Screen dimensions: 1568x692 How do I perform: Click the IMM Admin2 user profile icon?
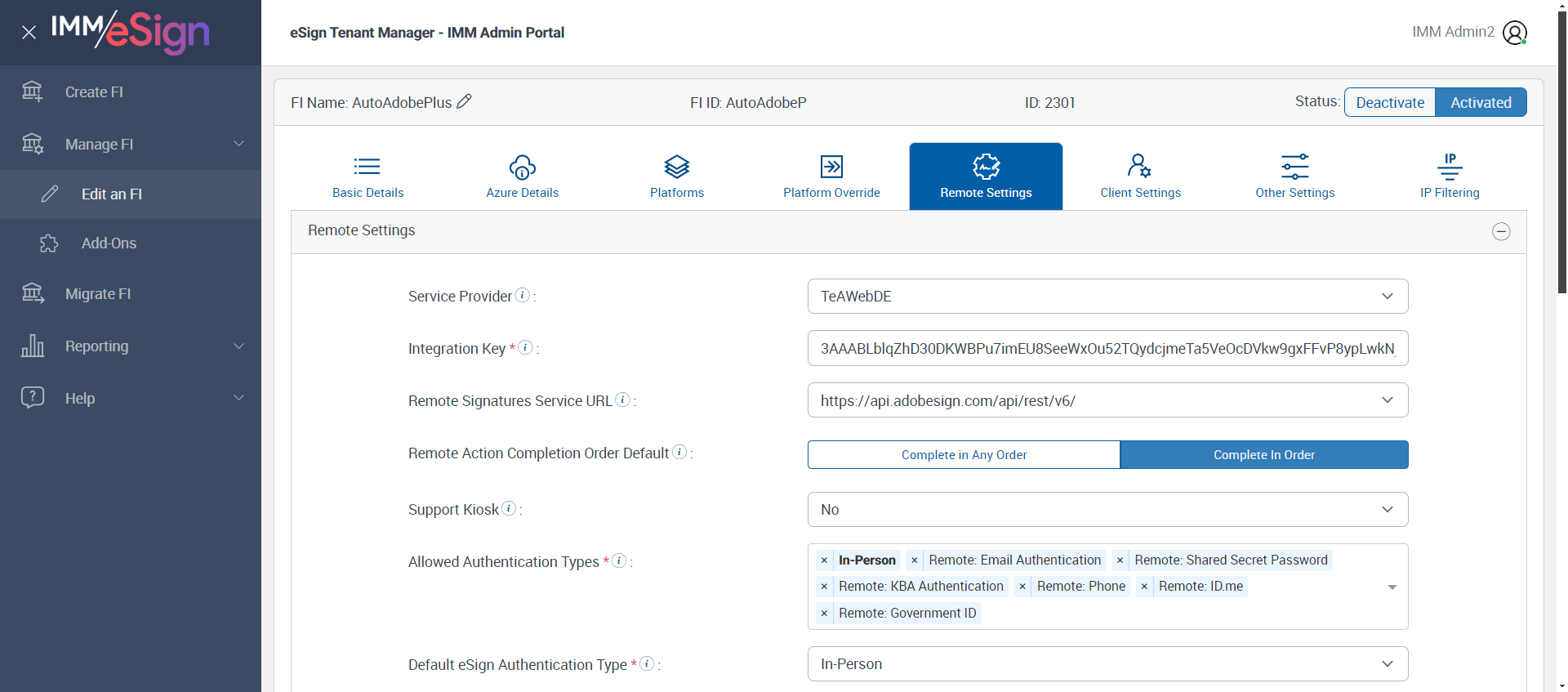1514,33
